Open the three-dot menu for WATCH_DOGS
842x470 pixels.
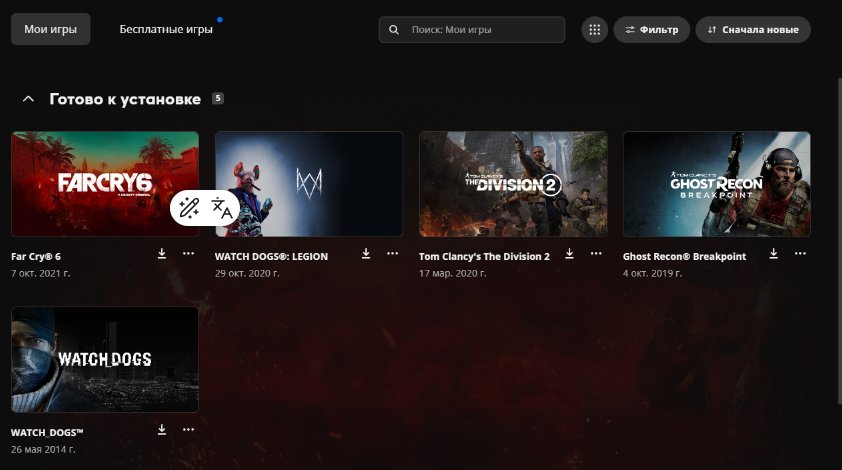188,430
